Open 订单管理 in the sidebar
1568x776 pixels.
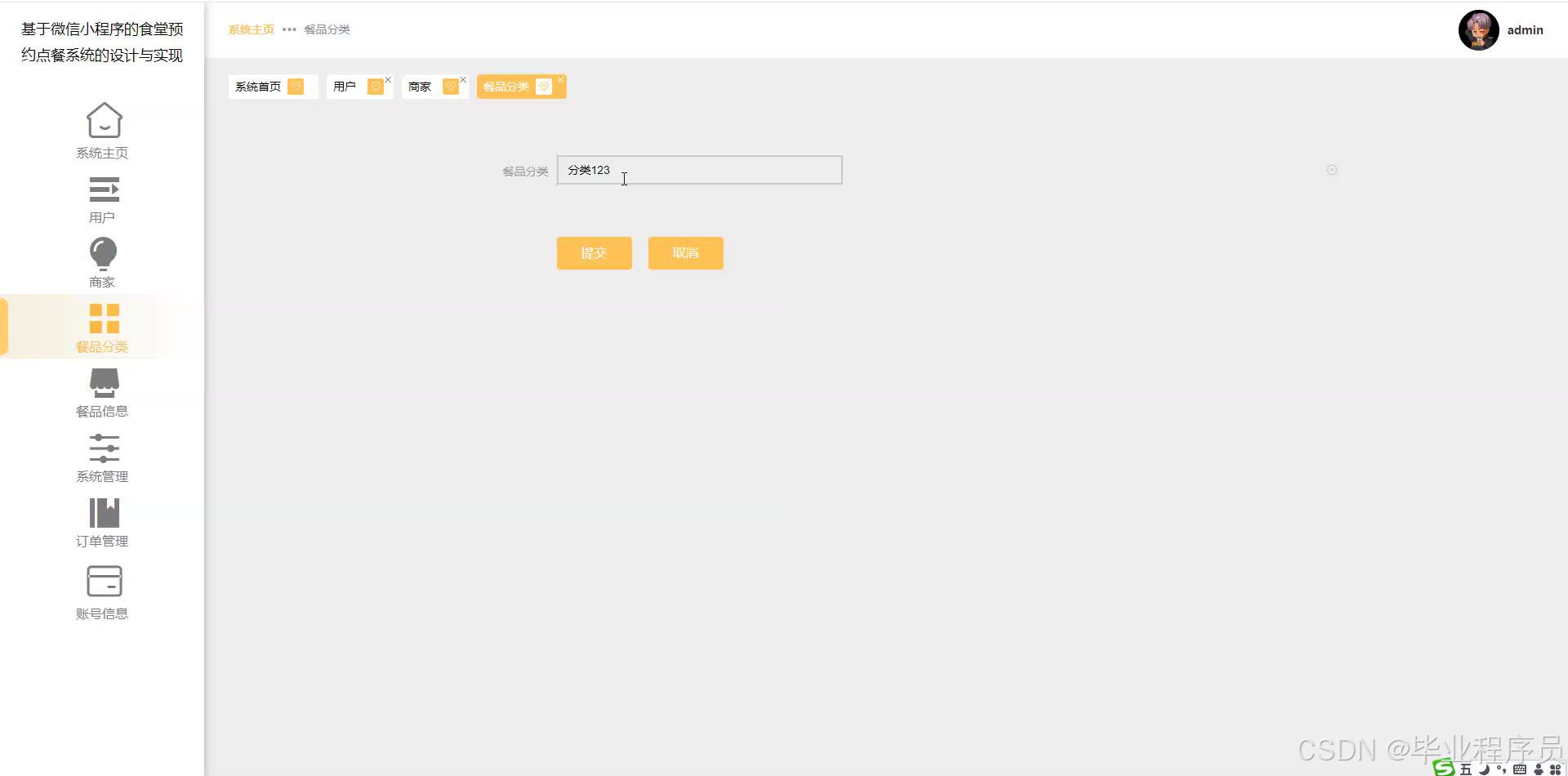(x=102, y=522)
